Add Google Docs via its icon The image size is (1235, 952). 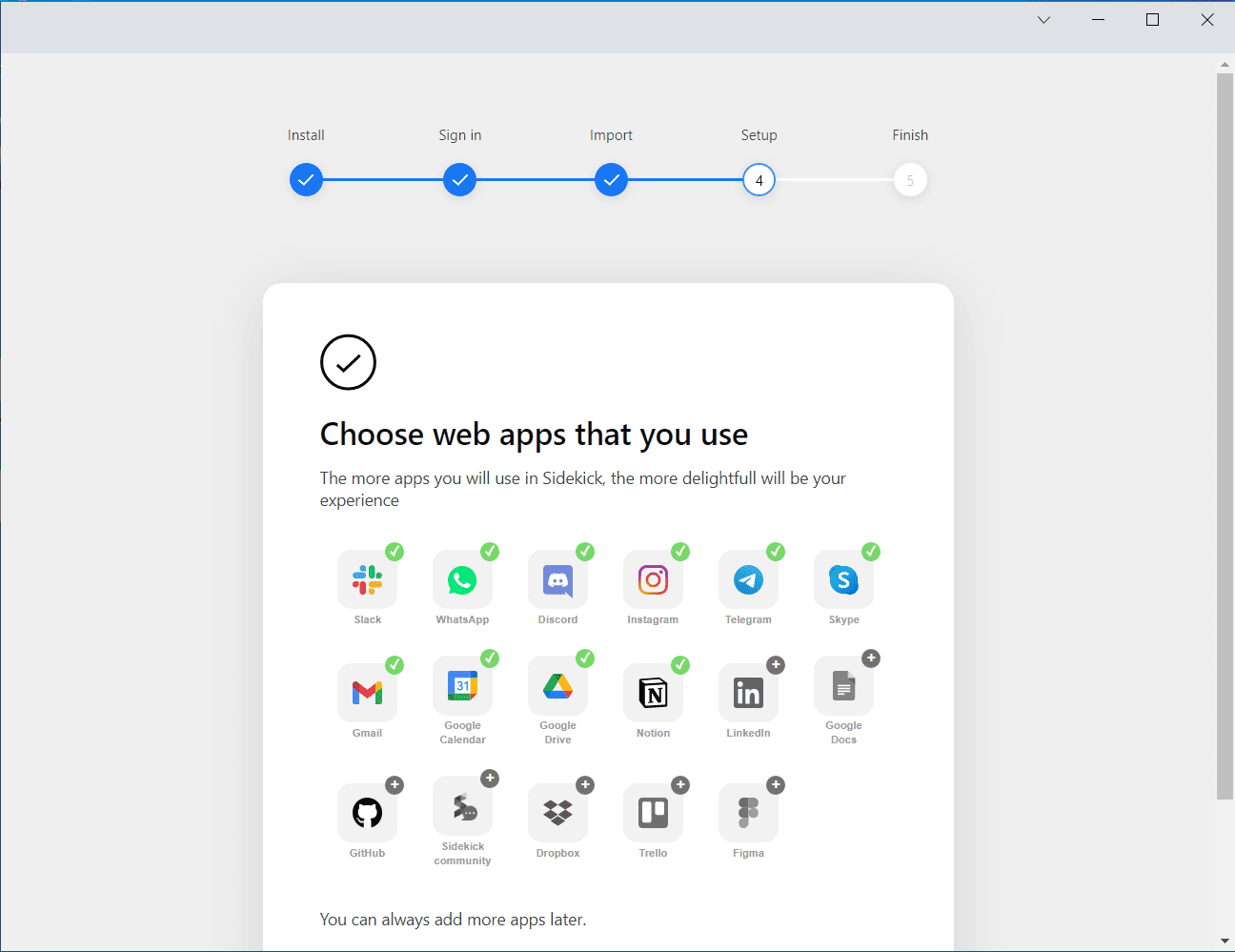click(843, 686)
